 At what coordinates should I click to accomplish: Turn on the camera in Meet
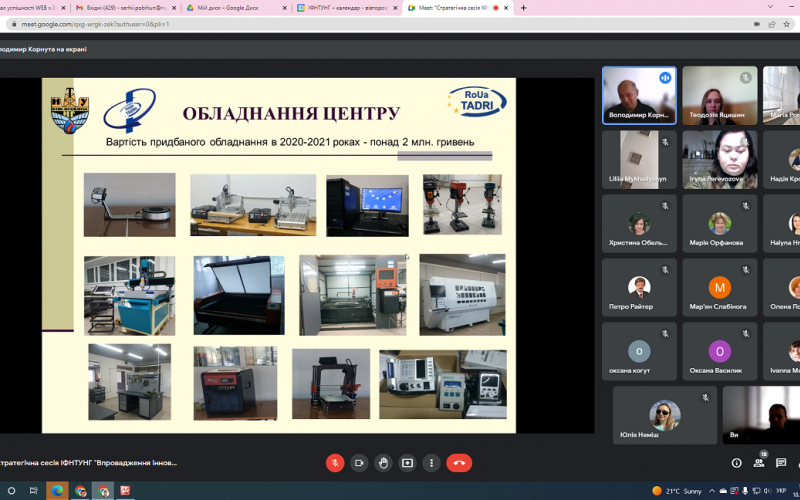point(359,463)
